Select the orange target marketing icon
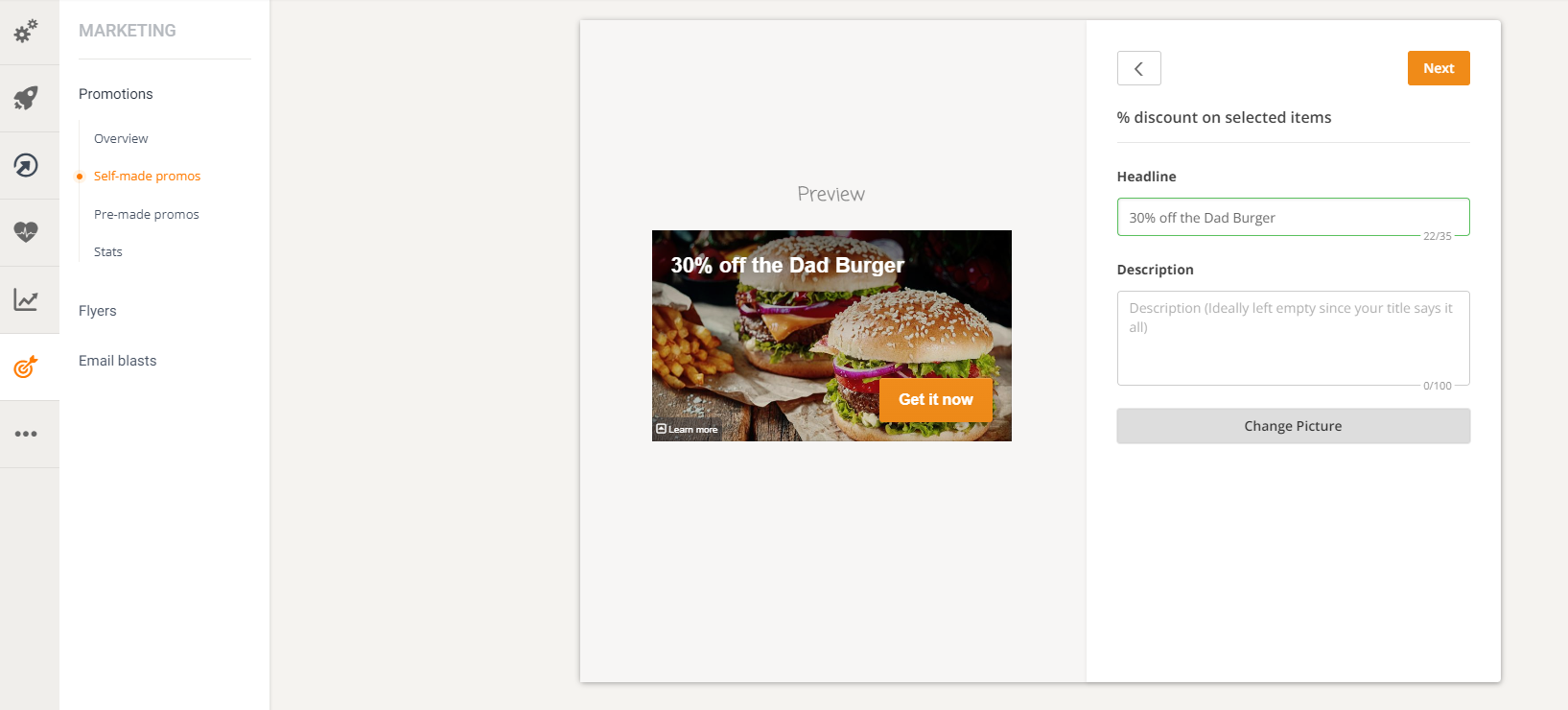 pyautogui.click(x=26, y=367)
